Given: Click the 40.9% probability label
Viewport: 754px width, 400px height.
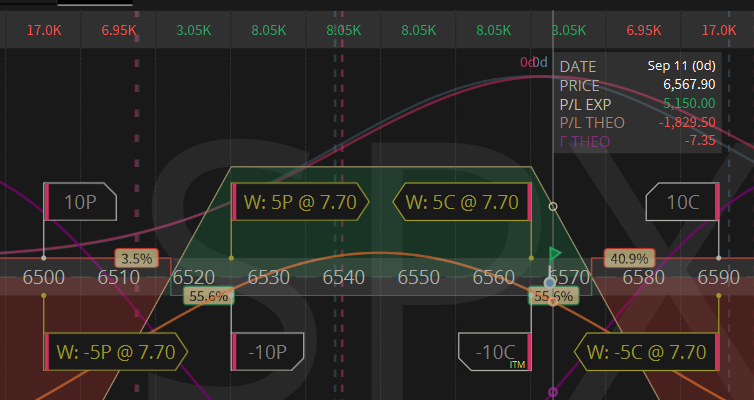Looking at the screenshot, I should [629, 259].
